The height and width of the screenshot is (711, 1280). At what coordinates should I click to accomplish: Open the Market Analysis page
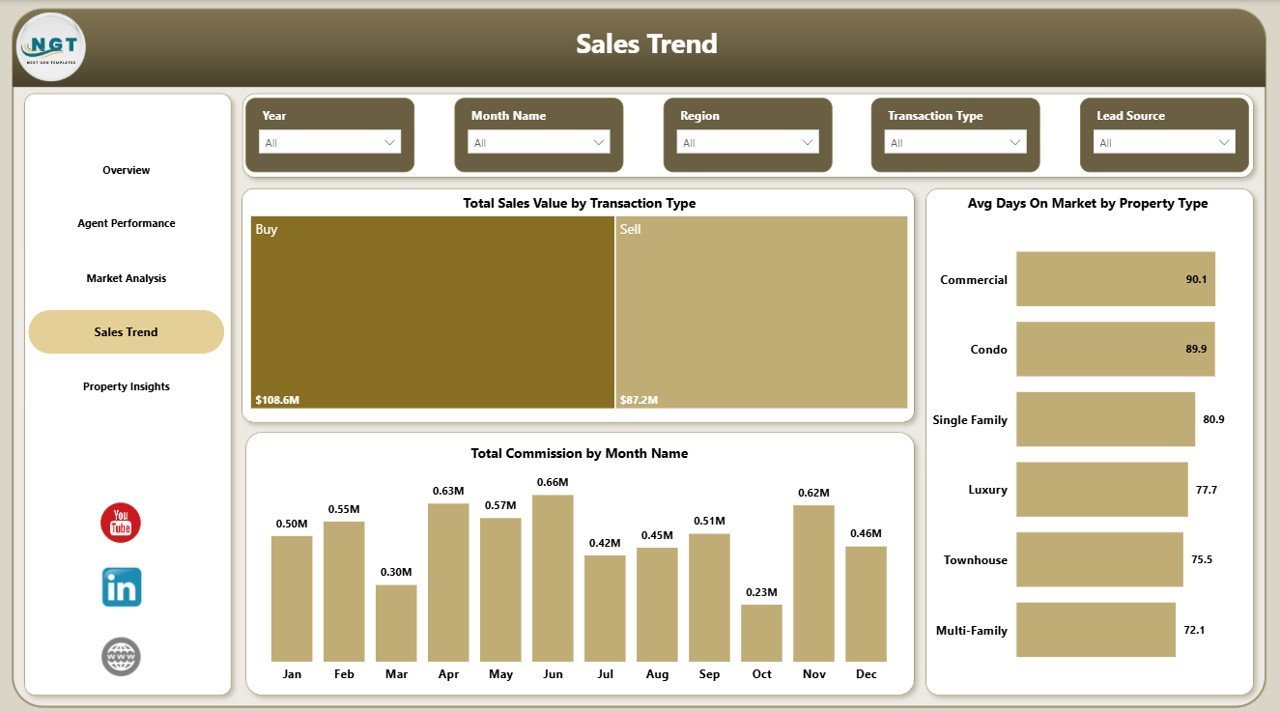tap(126, 278)
